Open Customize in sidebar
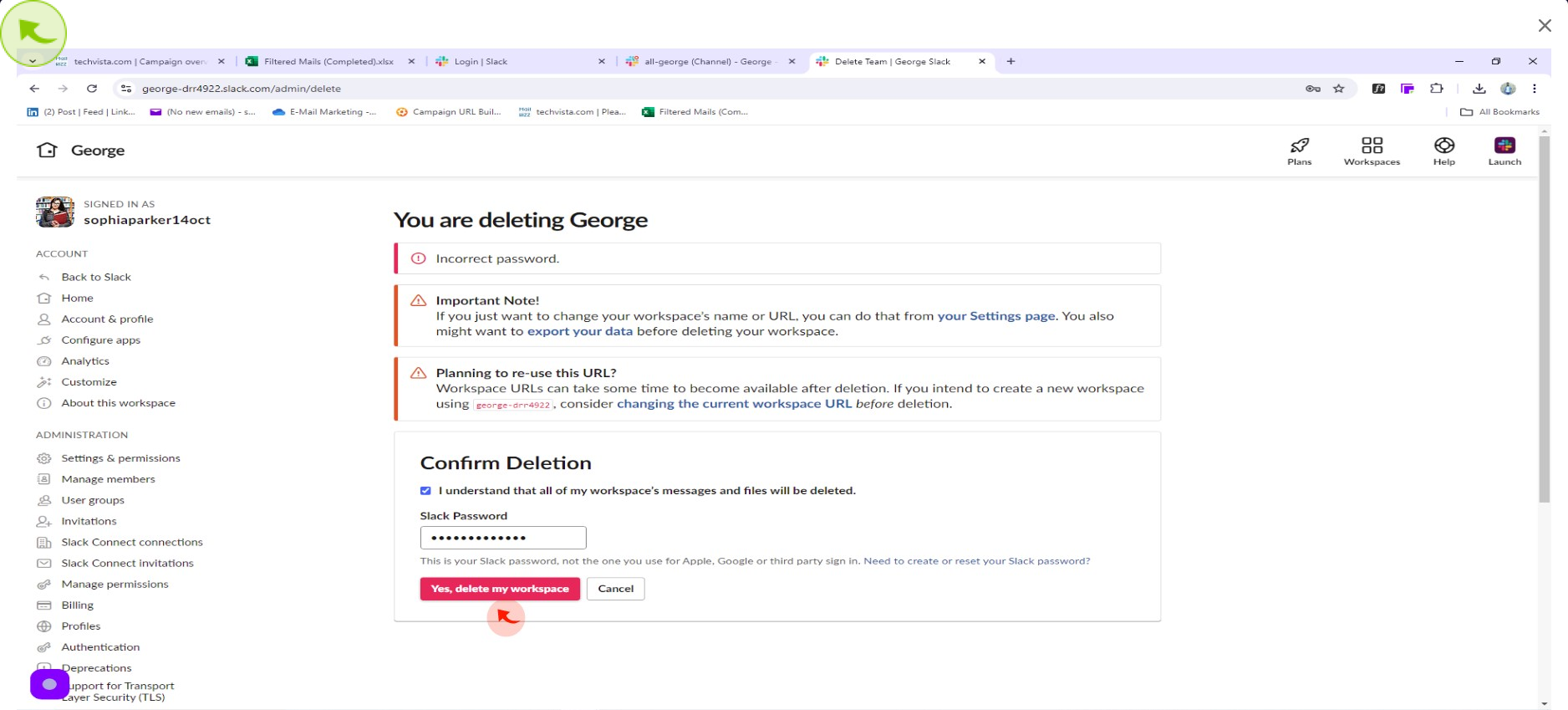1568x710 pixels. coord(89,381)
